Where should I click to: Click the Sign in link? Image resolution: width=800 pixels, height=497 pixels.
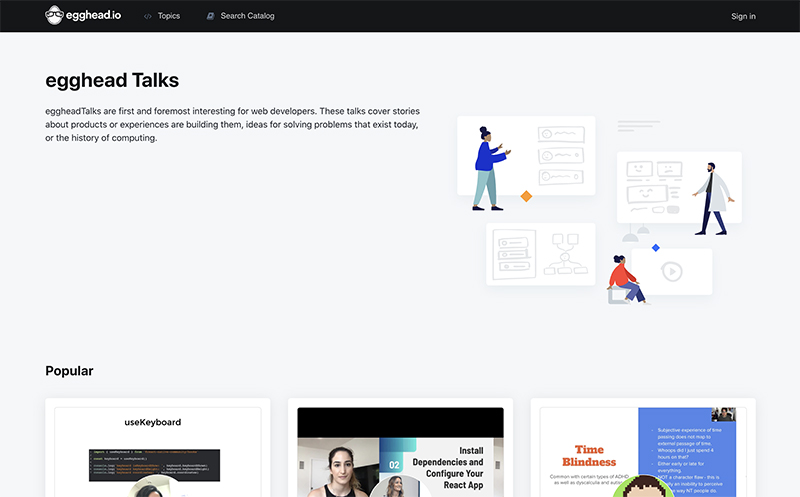(743, 16)
